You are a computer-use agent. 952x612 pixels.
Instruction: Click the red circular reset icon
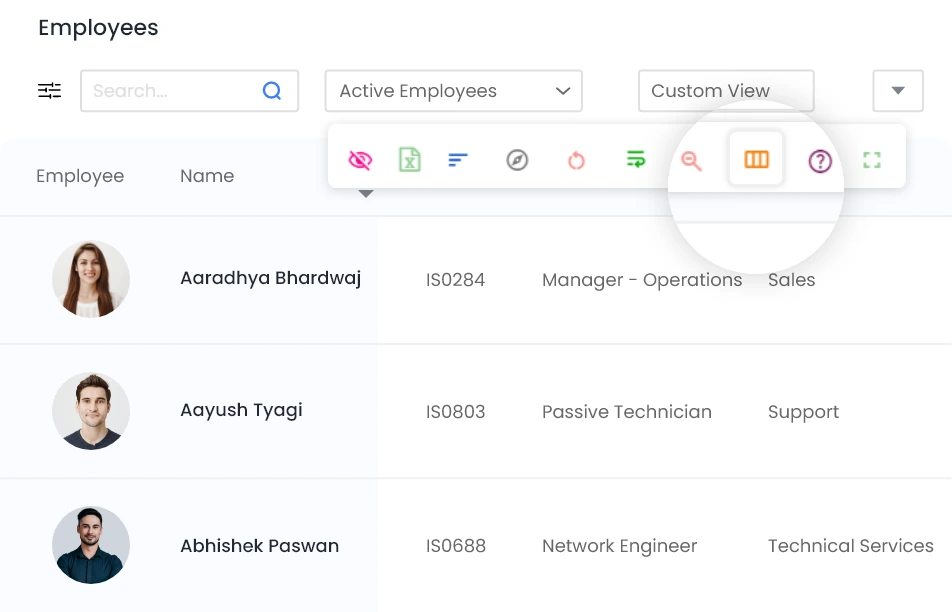(x=576, y=160)
